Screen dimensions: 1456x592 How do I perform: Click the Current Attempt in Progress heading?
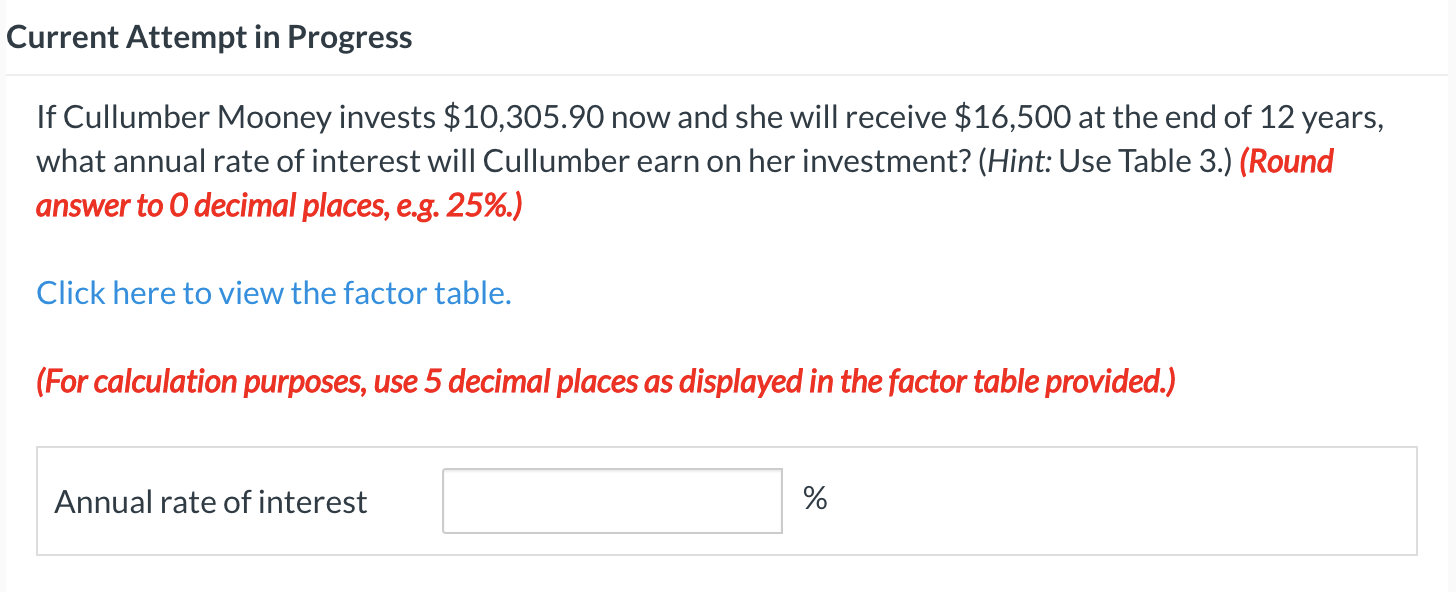point(209,37)
